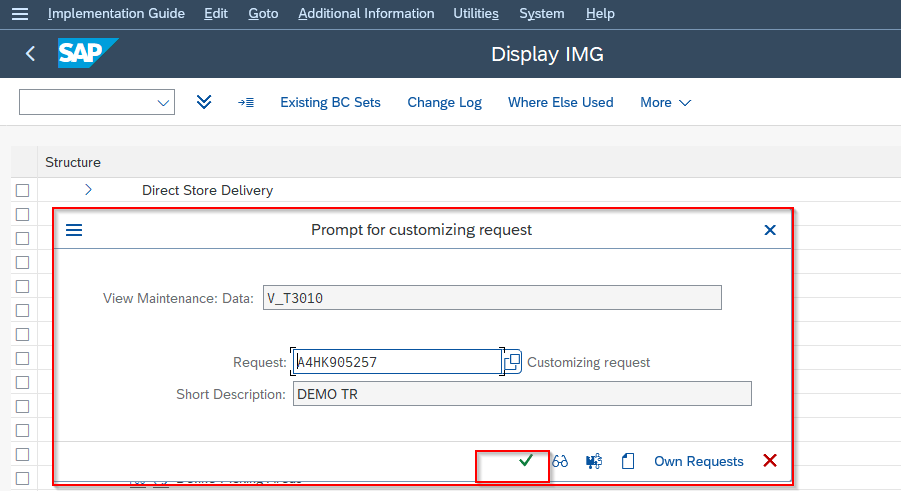Confirm request with green checkmark
901x491 pixels.
[526, 461]
